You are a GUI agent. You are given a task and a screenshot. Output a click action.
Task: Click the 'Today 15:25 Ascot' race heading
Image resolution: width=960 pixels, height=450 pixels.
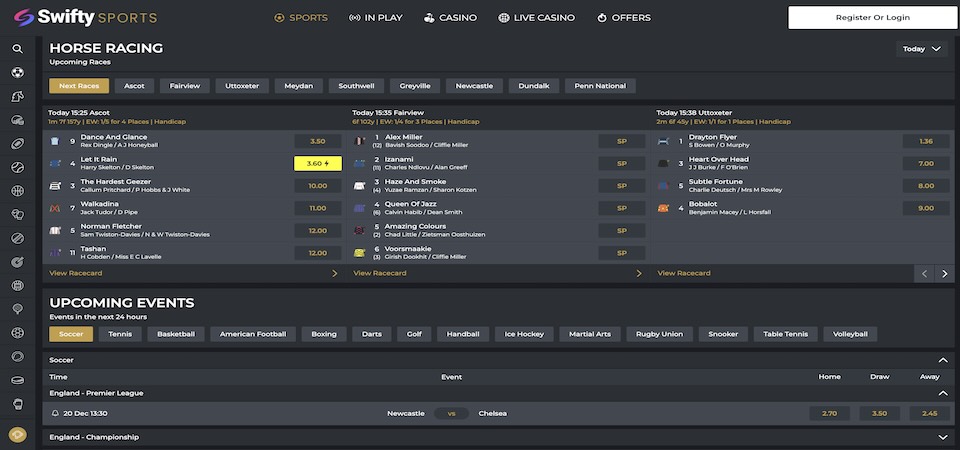point(79,113)
